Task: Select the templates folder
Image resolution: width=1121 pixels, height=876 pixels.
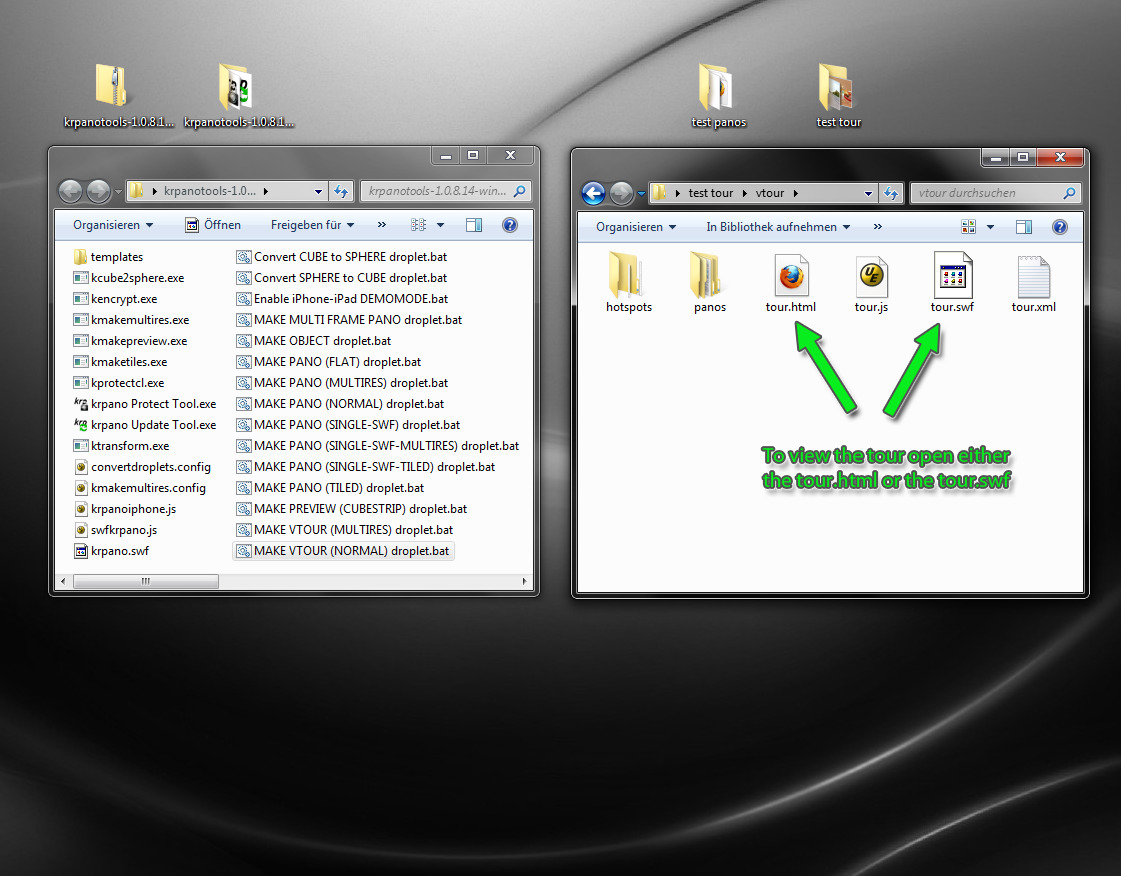Action: (x=108, y=257)
